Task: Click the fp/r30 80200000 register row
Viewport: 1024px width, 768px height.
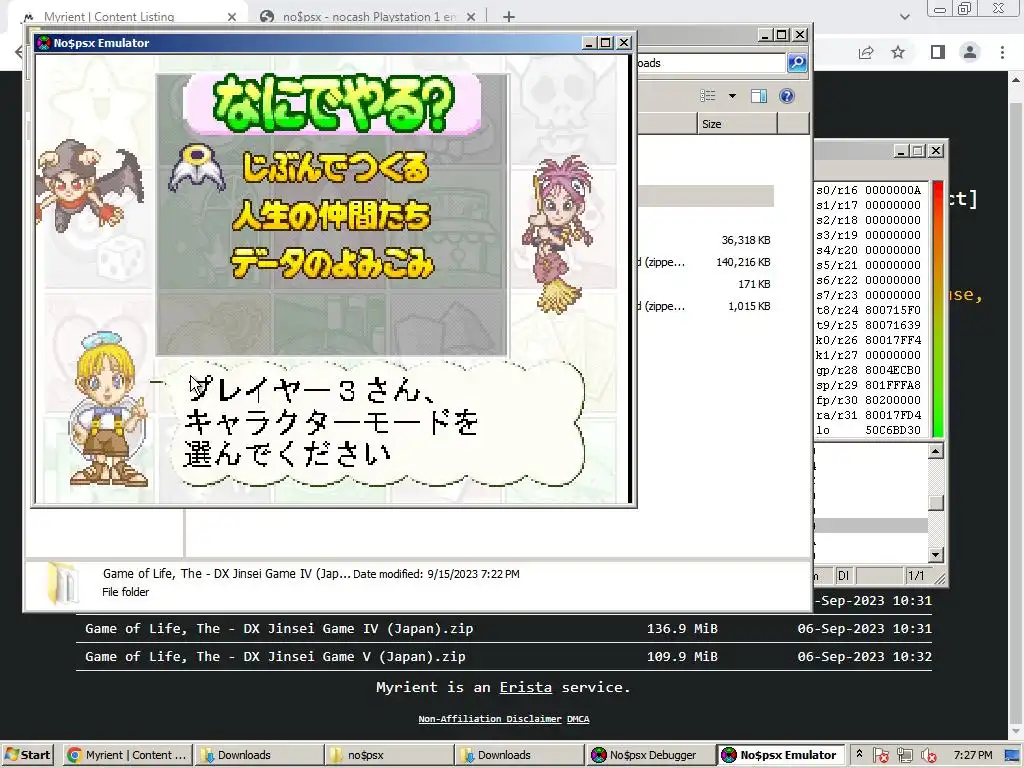Action: [869, 400]
